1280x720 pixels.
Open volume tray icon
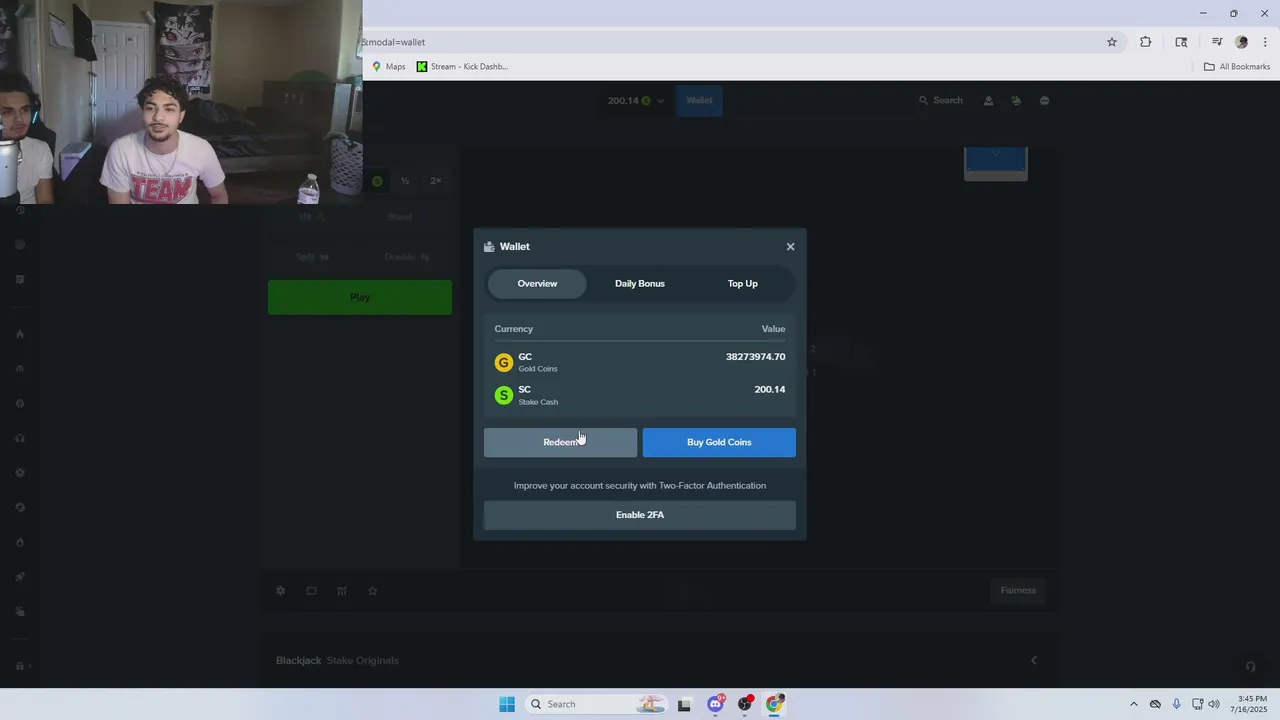coord(1214,704)
